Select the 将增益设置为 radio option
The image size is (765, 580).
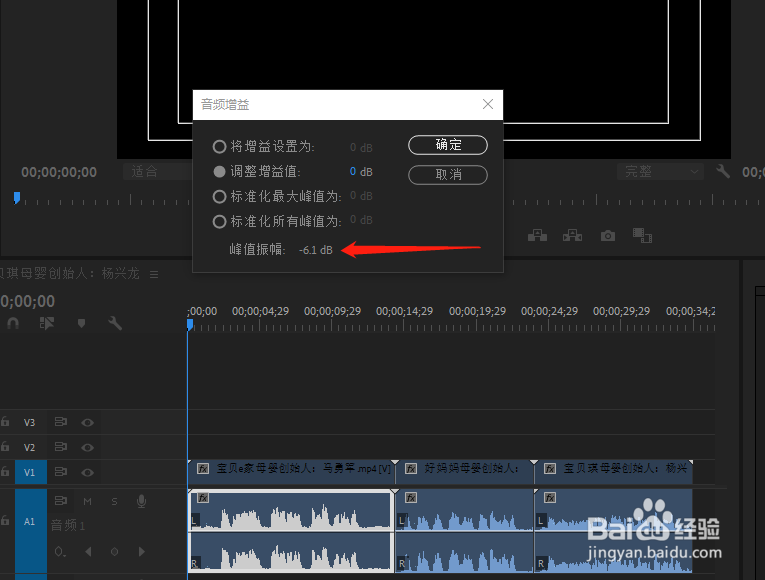click(220, 146)
